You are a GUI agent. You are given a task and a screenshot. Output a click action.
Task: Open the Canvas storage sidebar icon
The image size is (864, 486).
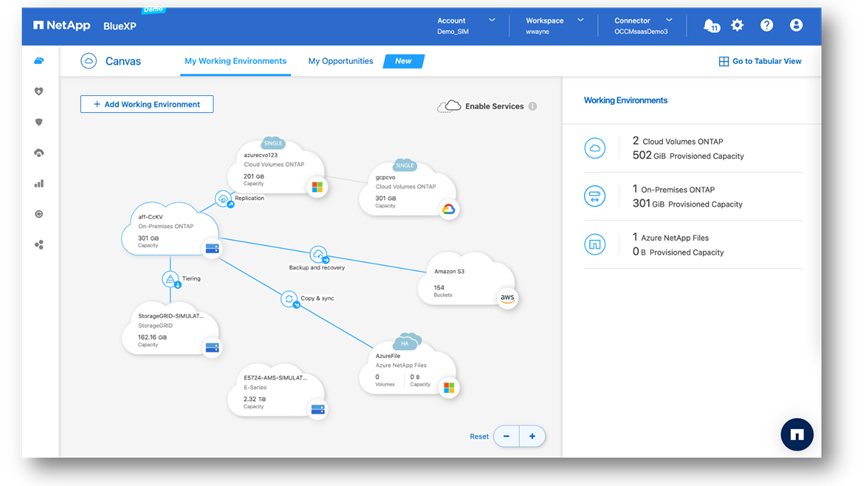click(x=39, y=61)
